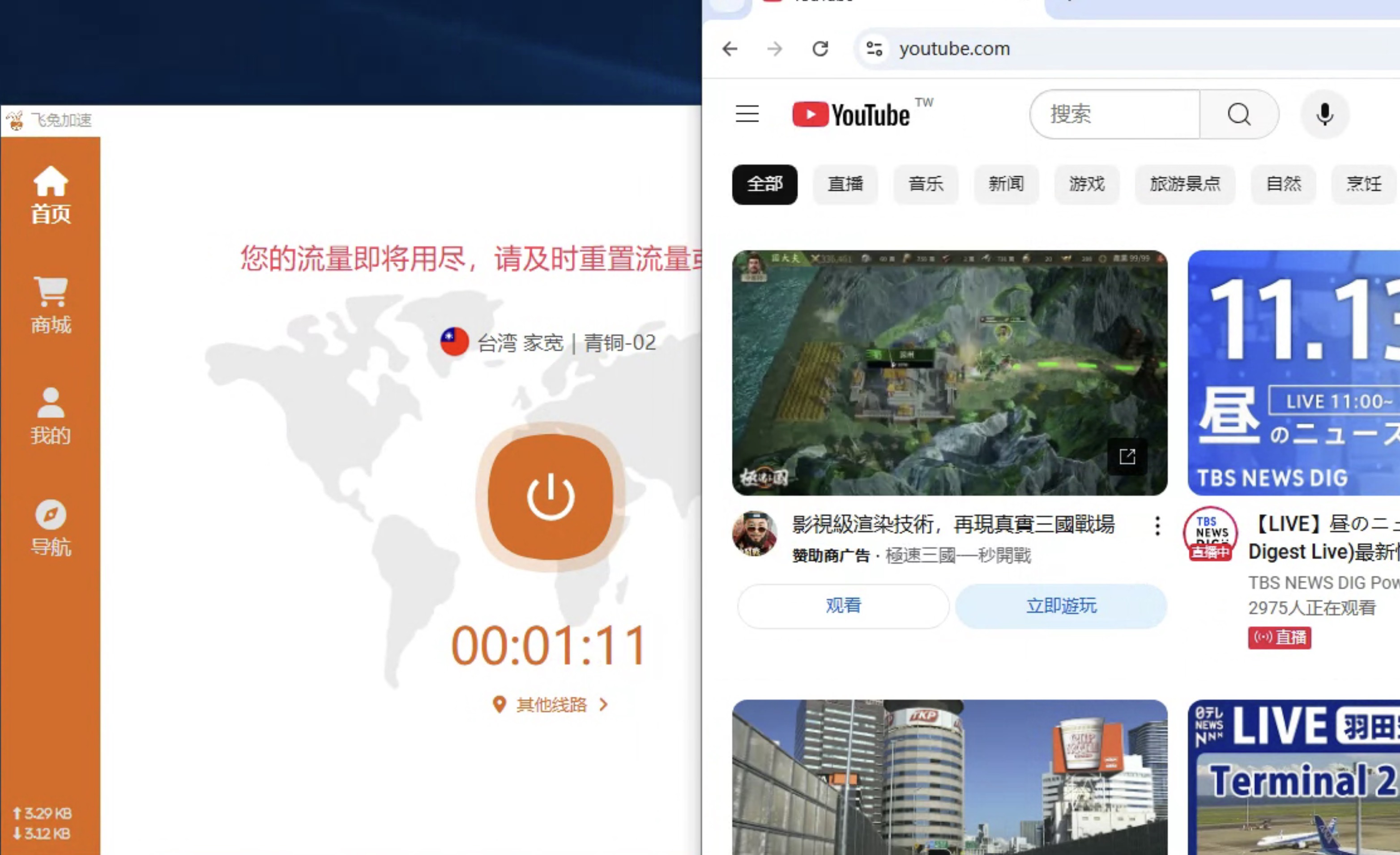Open the 导航 compass navigation section
The height and width of the screenshot is (855, 1400).
[51, 528]
